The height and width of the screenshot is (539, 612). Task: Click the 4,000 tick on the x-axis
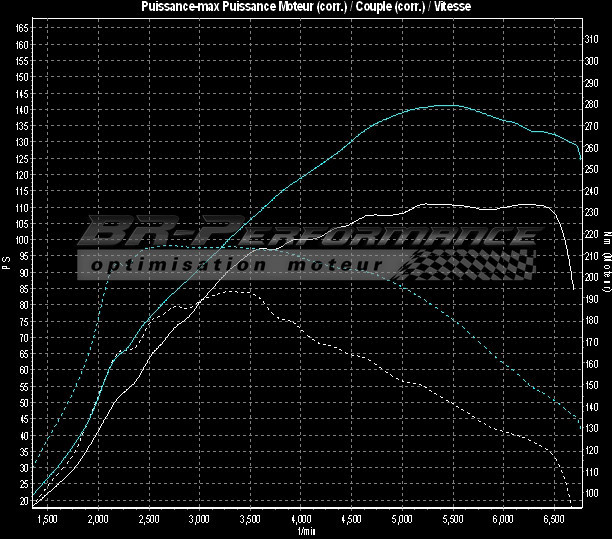[301, 520]
